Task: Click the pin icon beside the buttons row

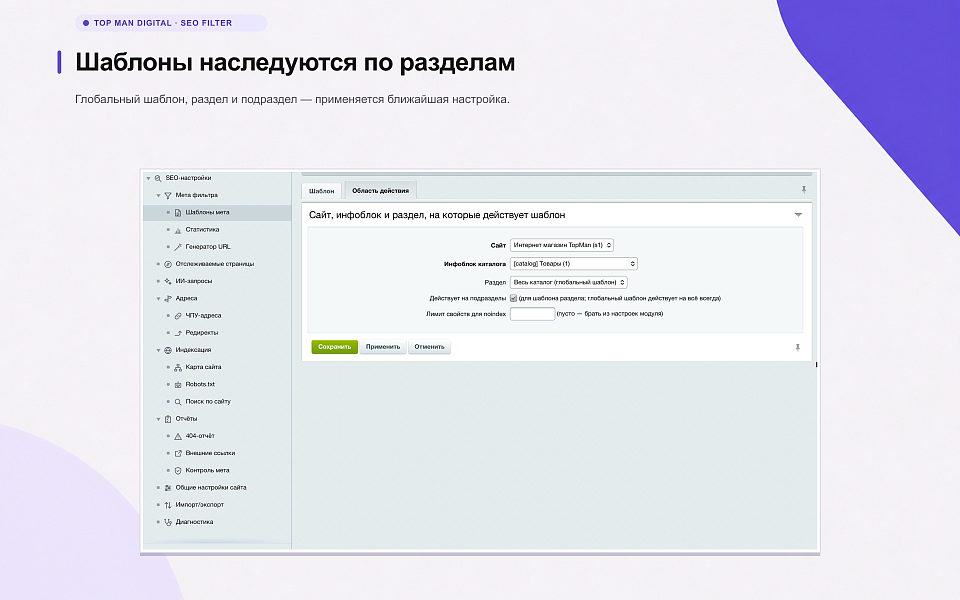Action: 797,347
